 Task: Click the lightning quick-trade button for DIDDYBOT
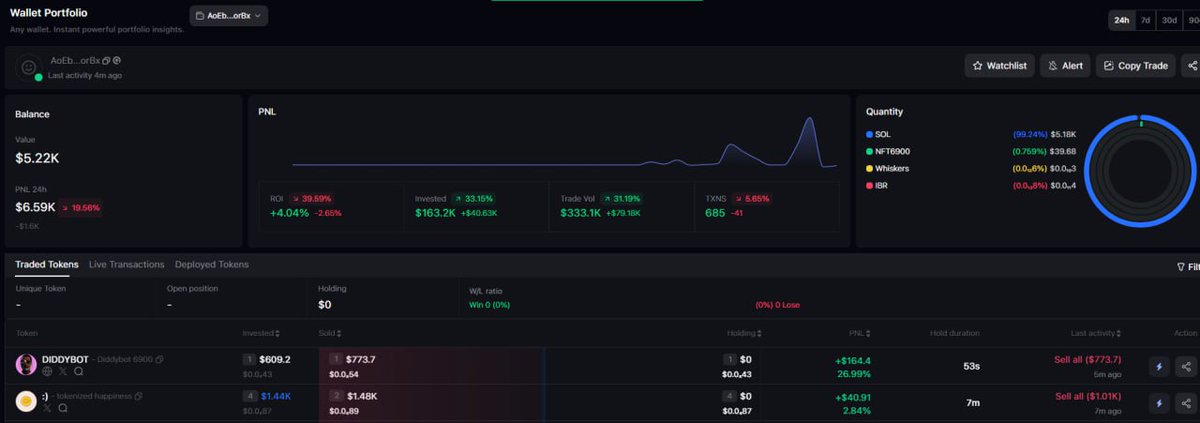[x=1159, y=366]
